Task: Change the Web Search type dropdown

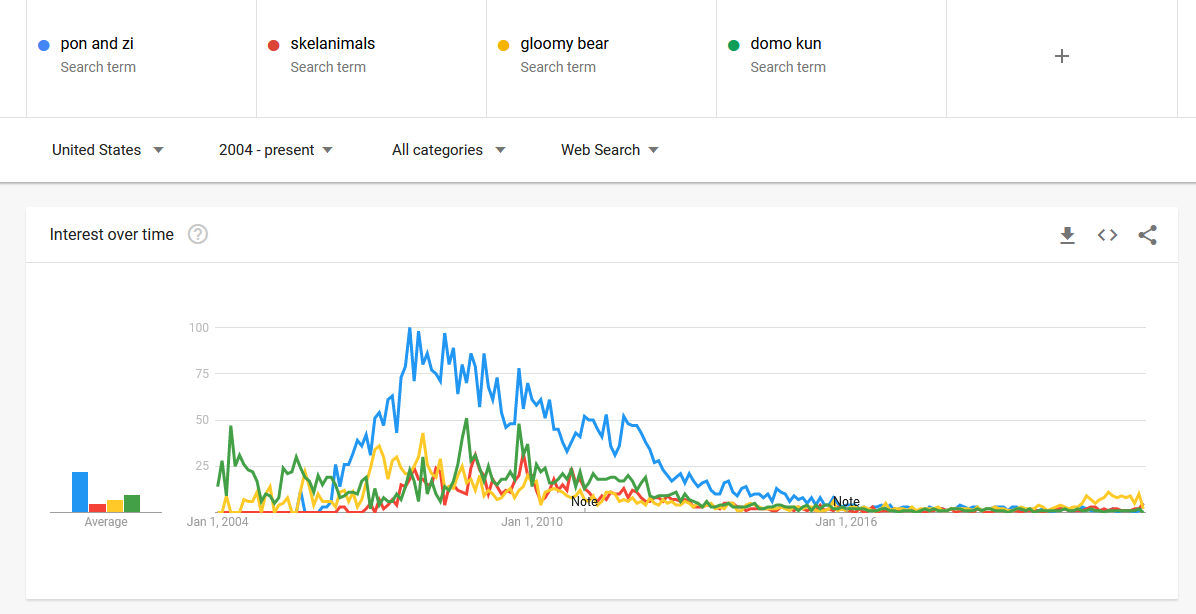Action: [x=609, y=150]
